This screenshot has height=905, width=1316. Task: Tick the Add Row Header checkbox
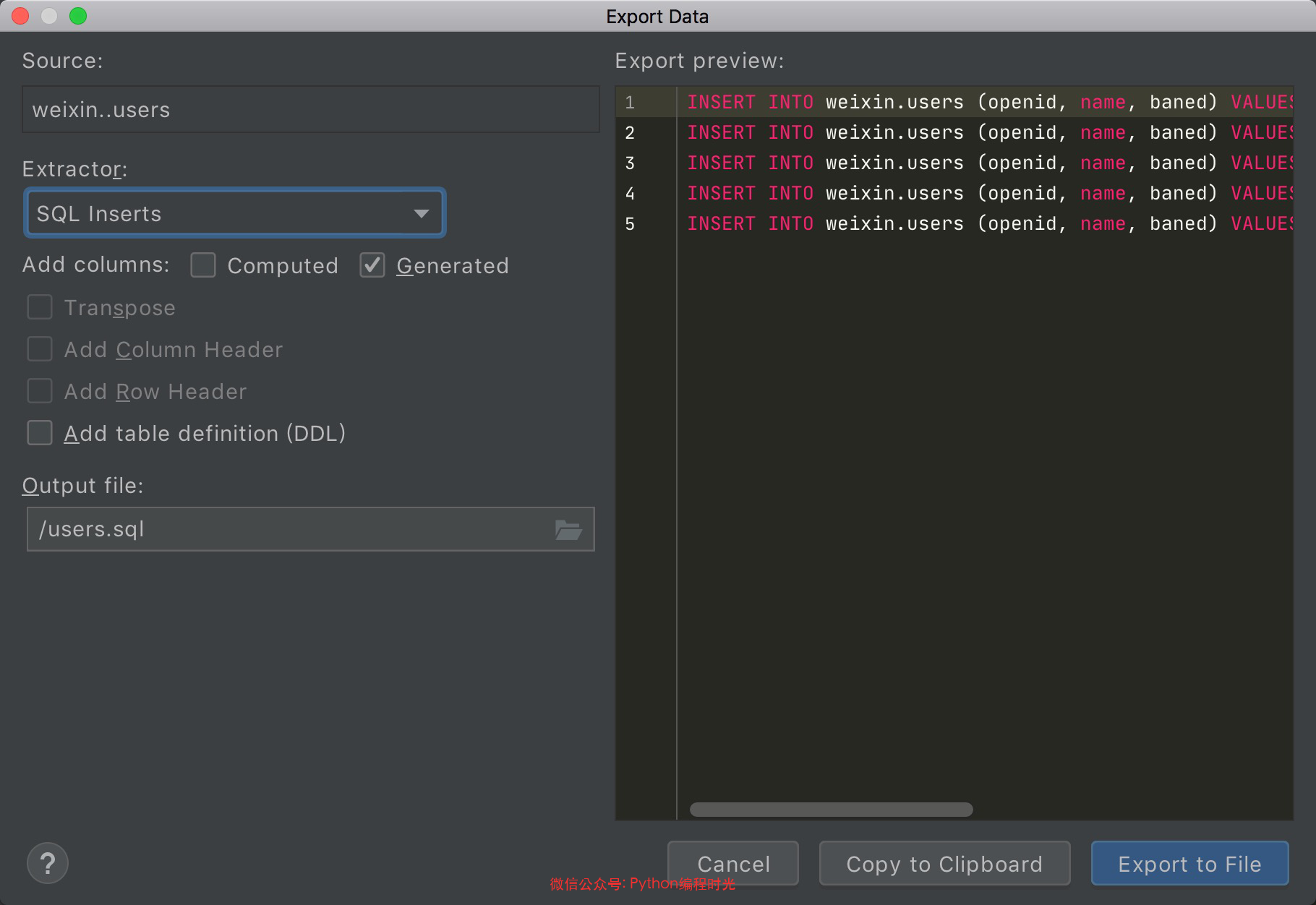tap(40, 391)
